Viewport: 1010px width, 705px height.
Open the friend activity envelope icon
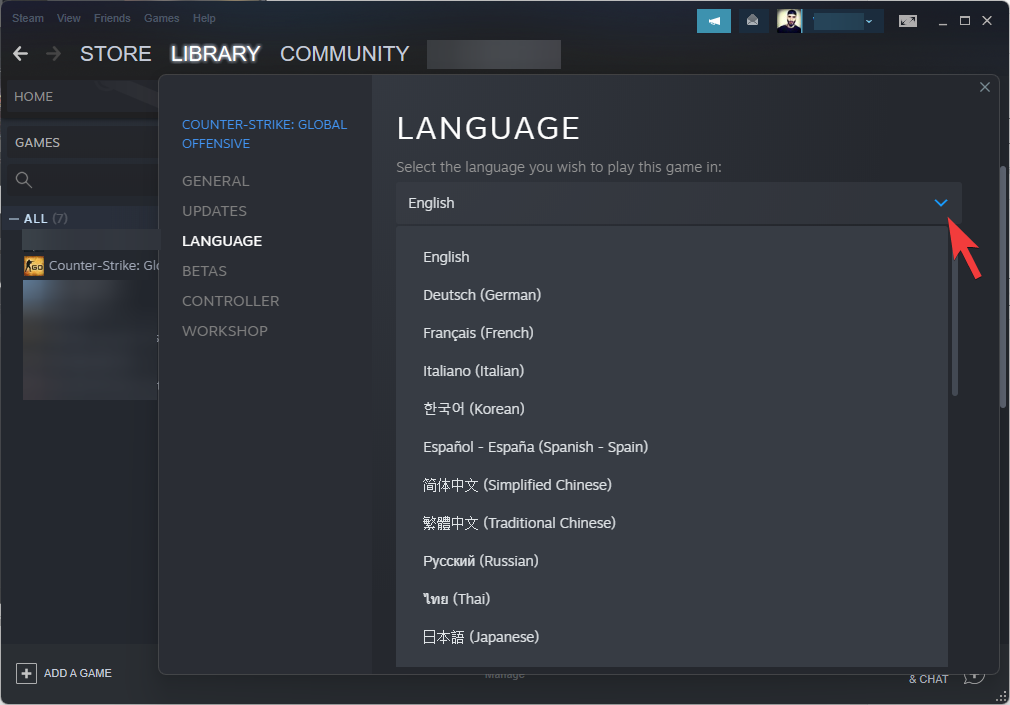(x=752, y=21)
